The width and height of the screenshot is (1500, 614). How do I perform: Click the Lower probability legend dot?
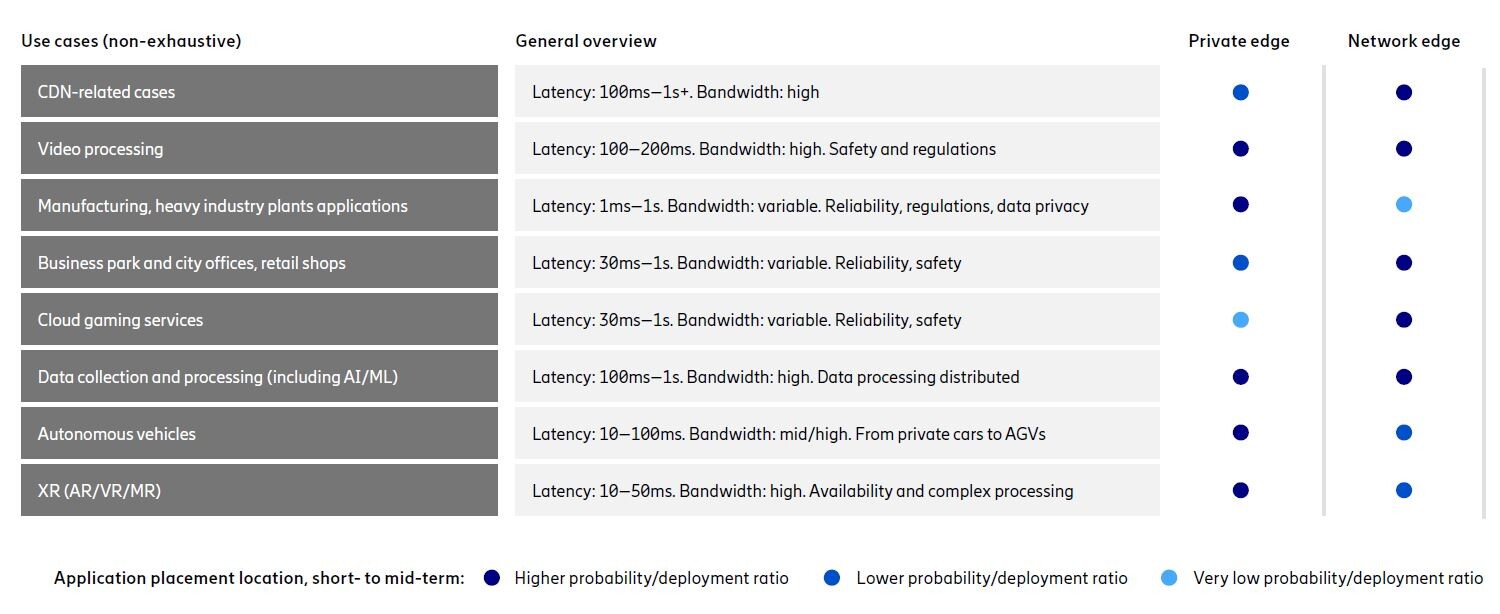[x=832, y=578]
